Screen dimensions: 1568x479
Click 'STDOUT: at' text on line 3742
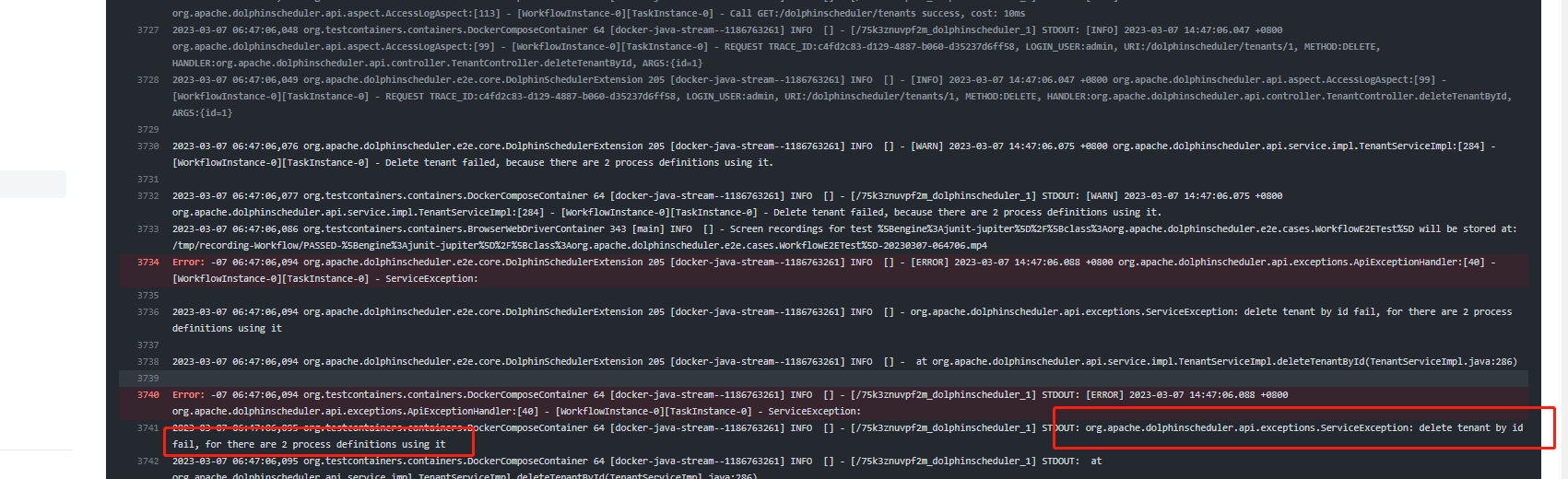tap(1072, 461)
